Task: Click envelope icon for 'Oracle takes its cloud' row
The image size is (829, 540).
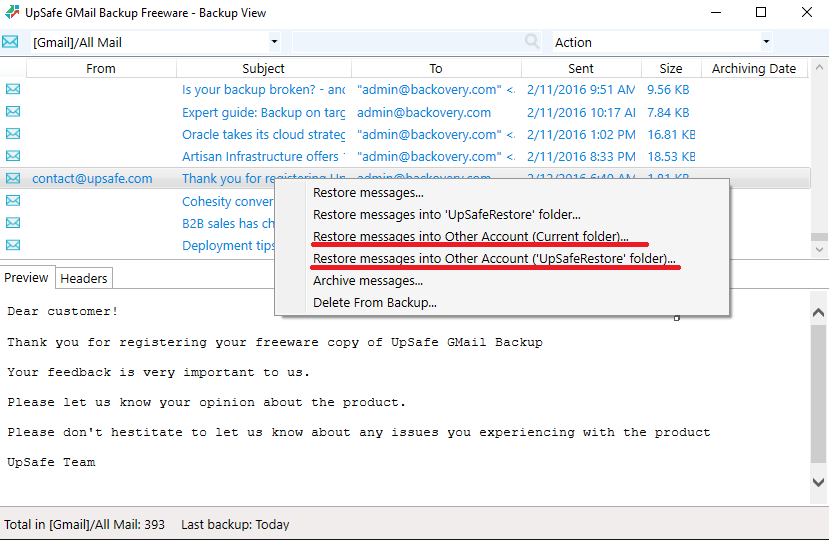Action: (13, 134)
